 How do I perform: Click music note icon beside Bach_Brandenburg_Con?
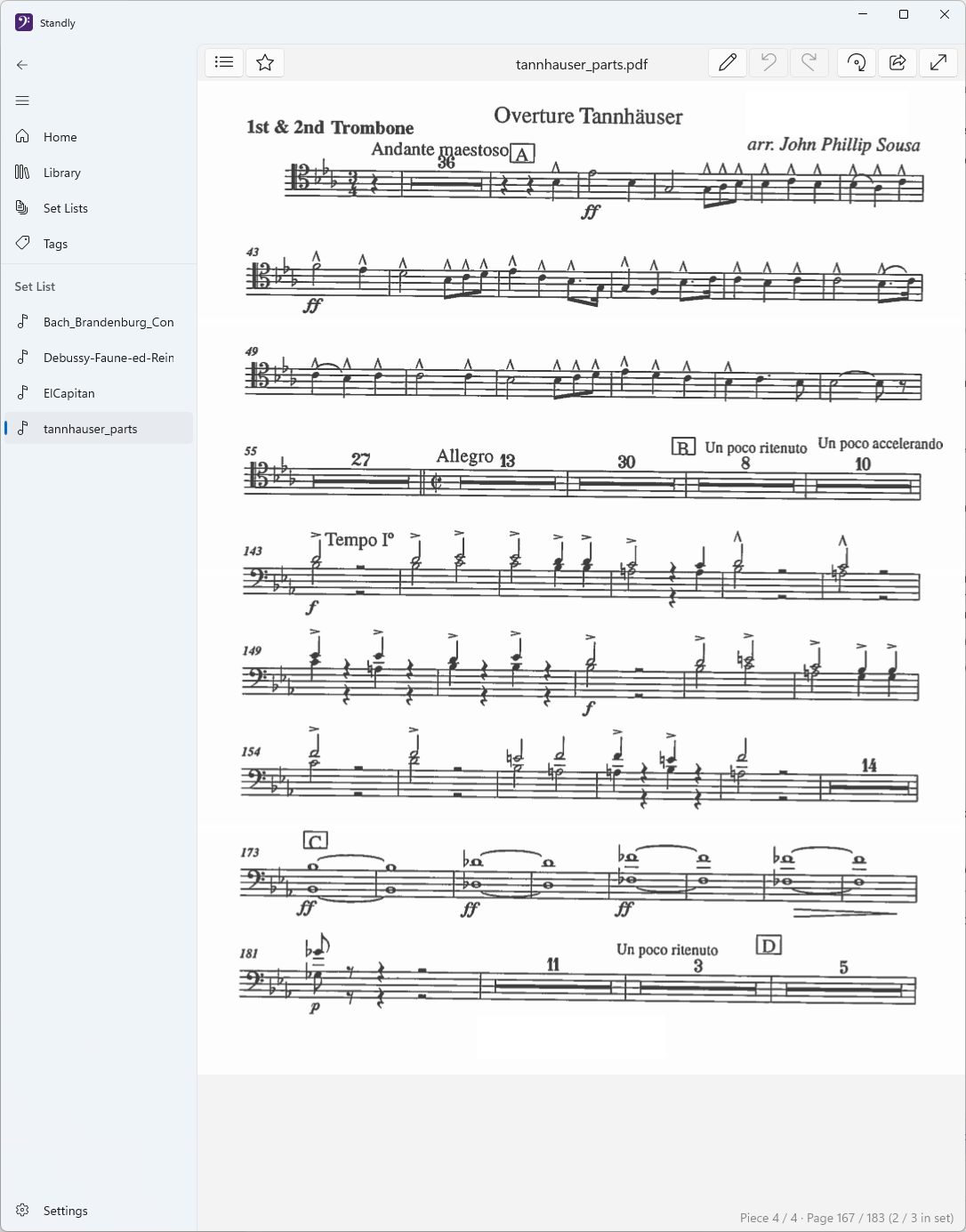[x=23, y=322]
